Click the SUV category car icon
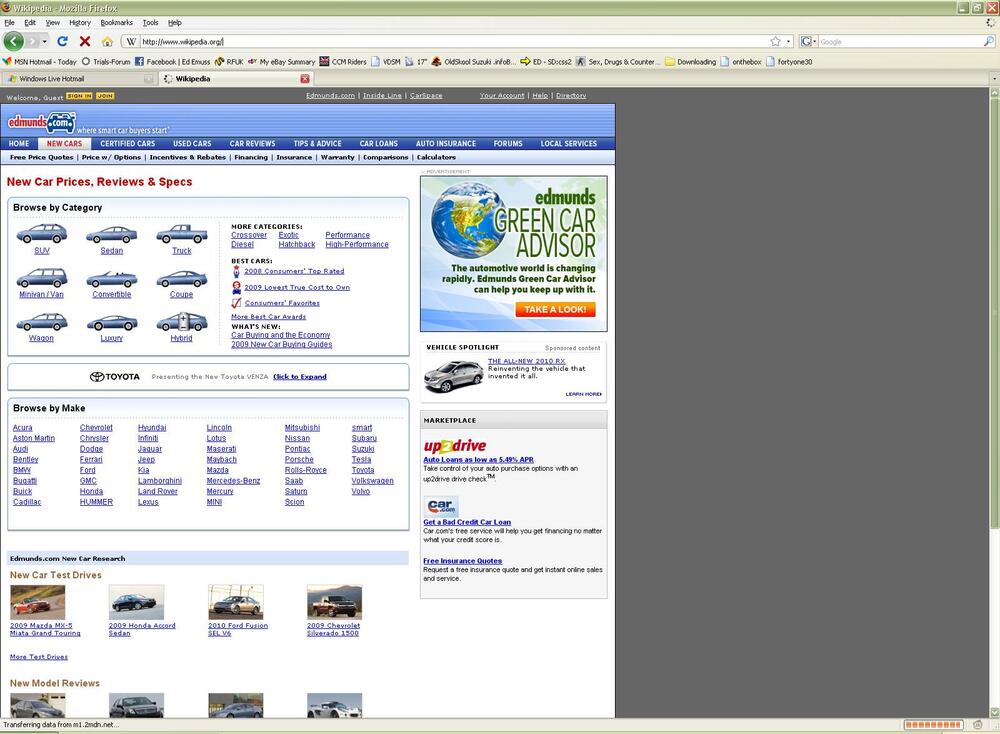This screenshot has width=1000, height=734. point(41,234)
